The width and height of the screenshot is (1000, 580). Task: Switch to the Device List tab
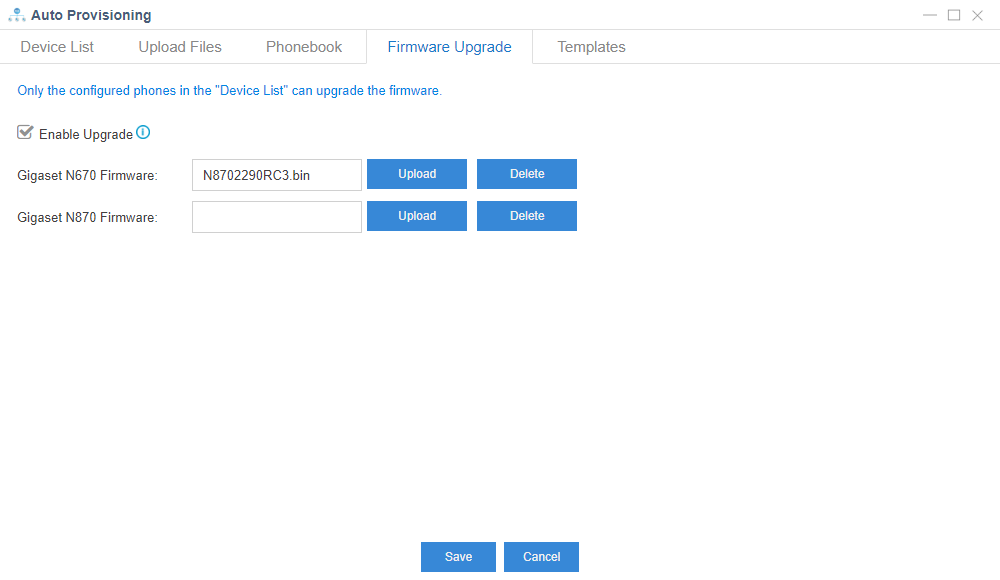click(x=57, y=47)
